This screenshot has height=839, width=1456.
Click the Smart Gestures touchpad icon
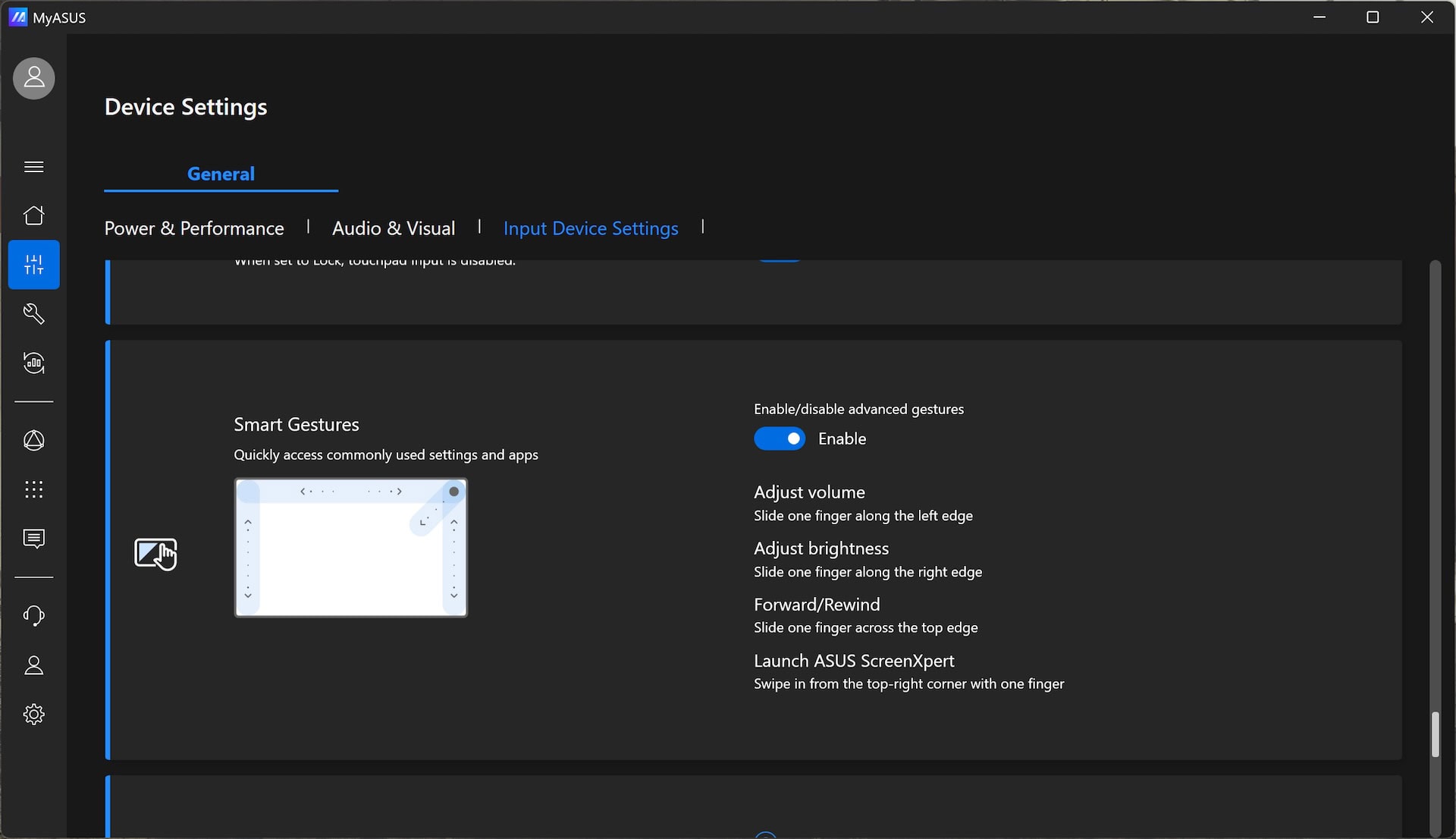[155, 554]
